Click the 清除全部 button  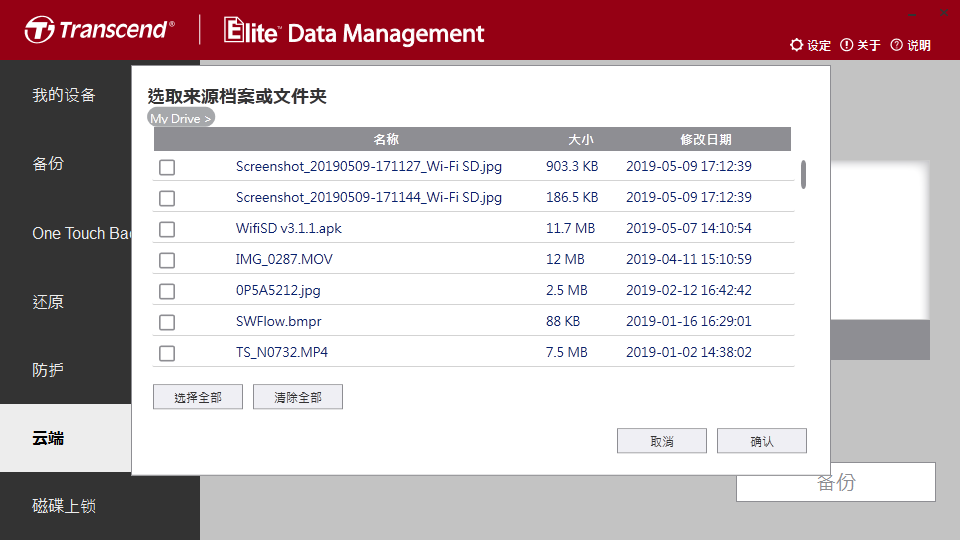tap(298, 397)
